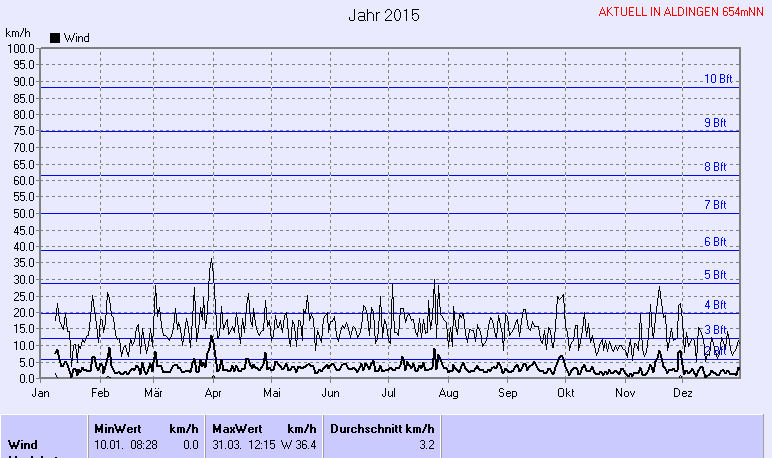Select the Dez month label on the x-axis

[x=683, y=394]
